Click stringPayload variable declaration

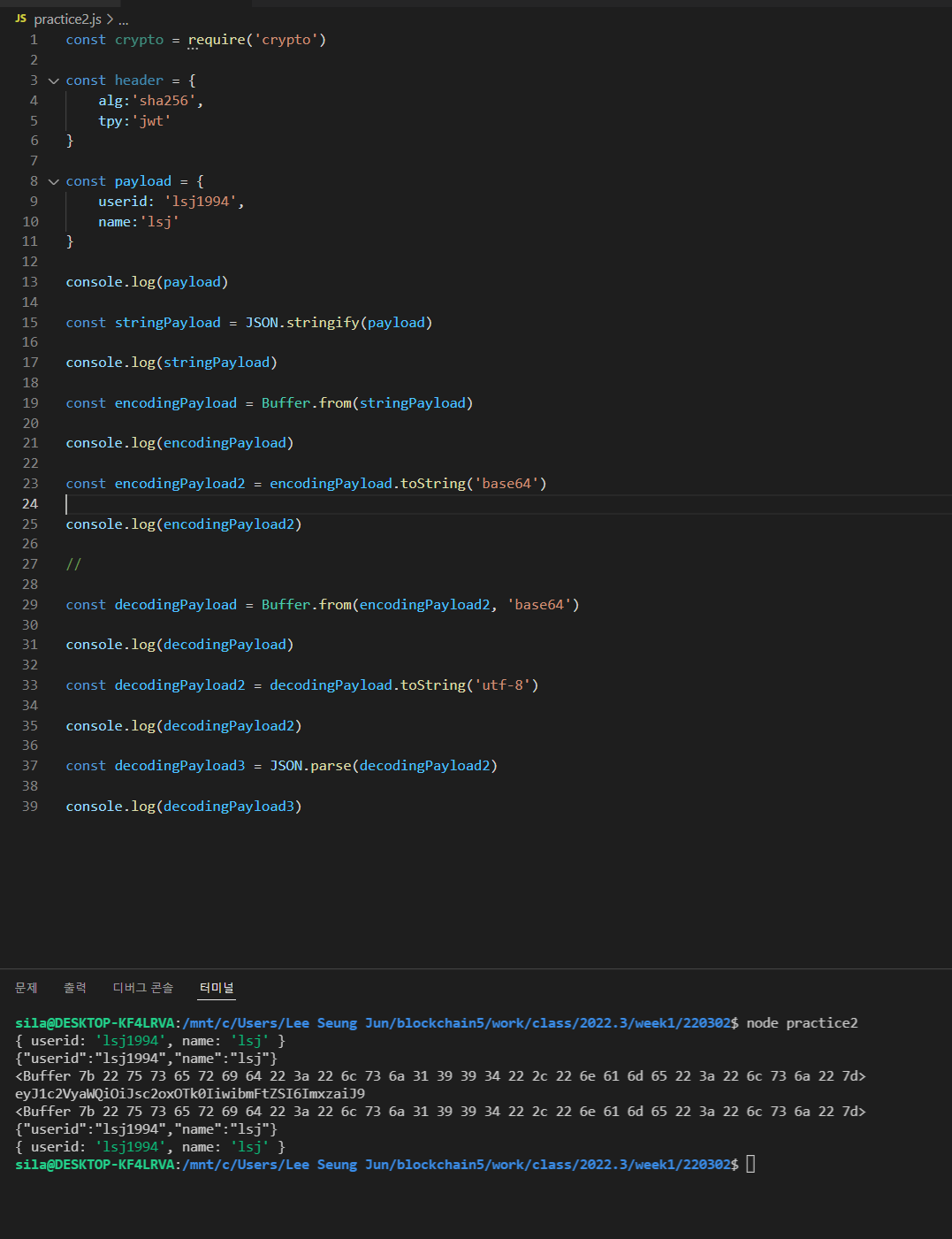168,323
